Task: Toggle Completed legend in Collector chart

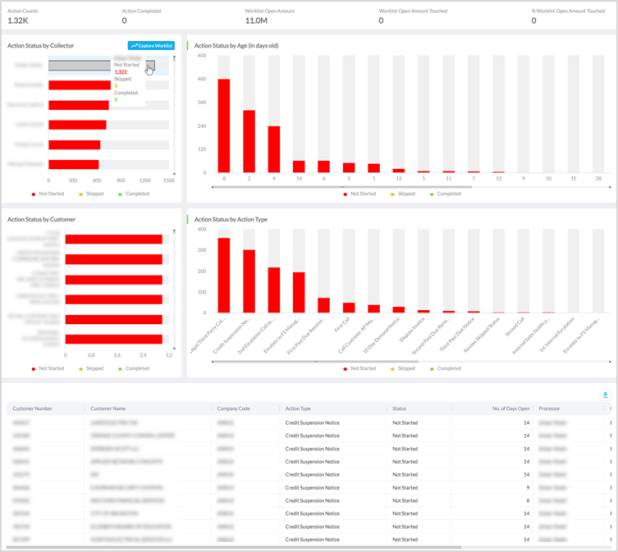Action: coord(134,194)
